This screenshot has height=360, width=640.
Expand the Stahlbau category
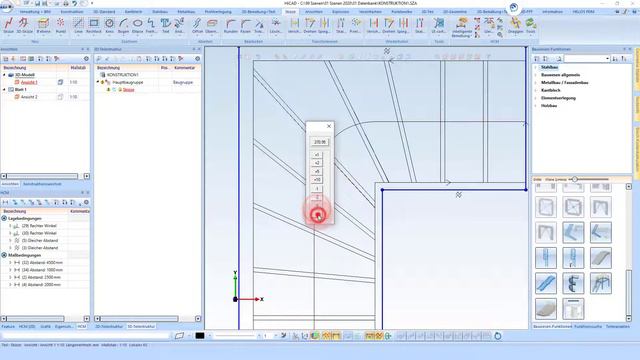click(x=536, y=67)
